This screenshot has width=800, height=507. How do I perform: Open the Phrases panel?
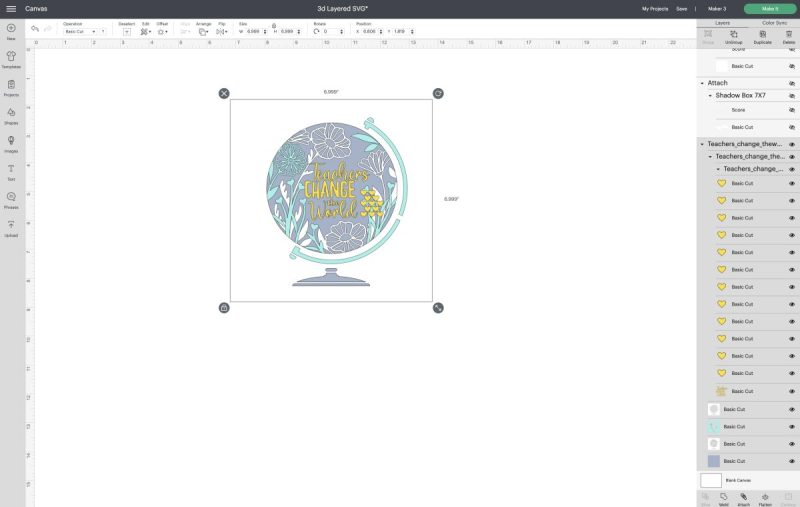pos(11,196)
